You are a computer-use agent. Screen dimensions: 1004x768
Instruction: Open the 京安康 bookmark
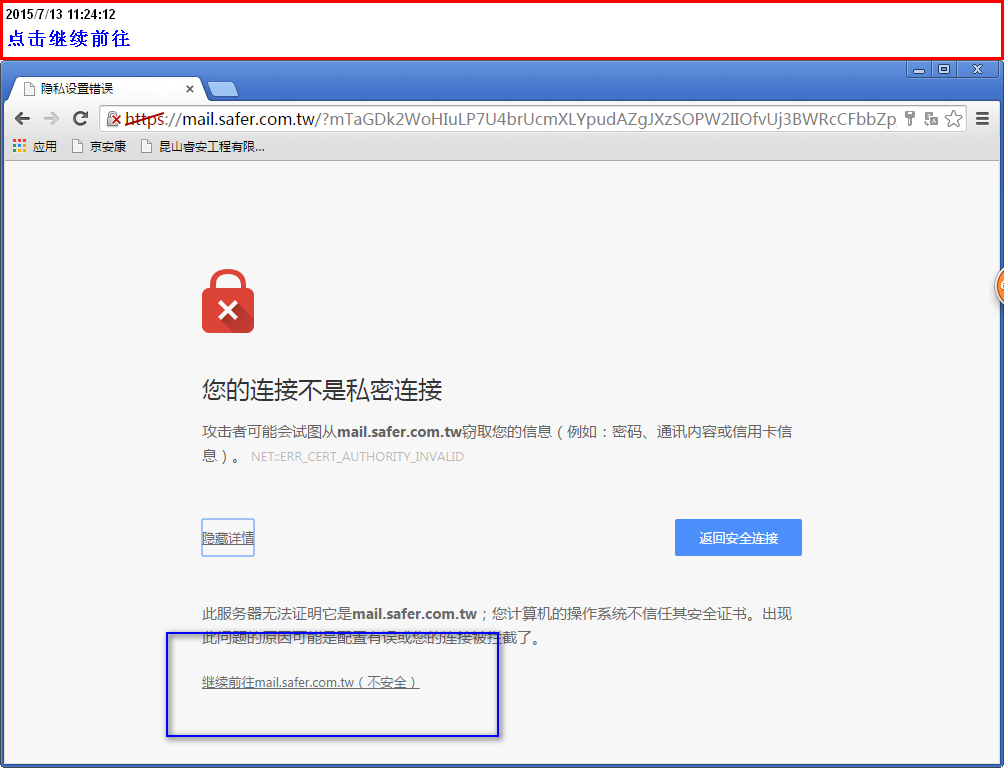pyautogui.click(x=99, y=147)
